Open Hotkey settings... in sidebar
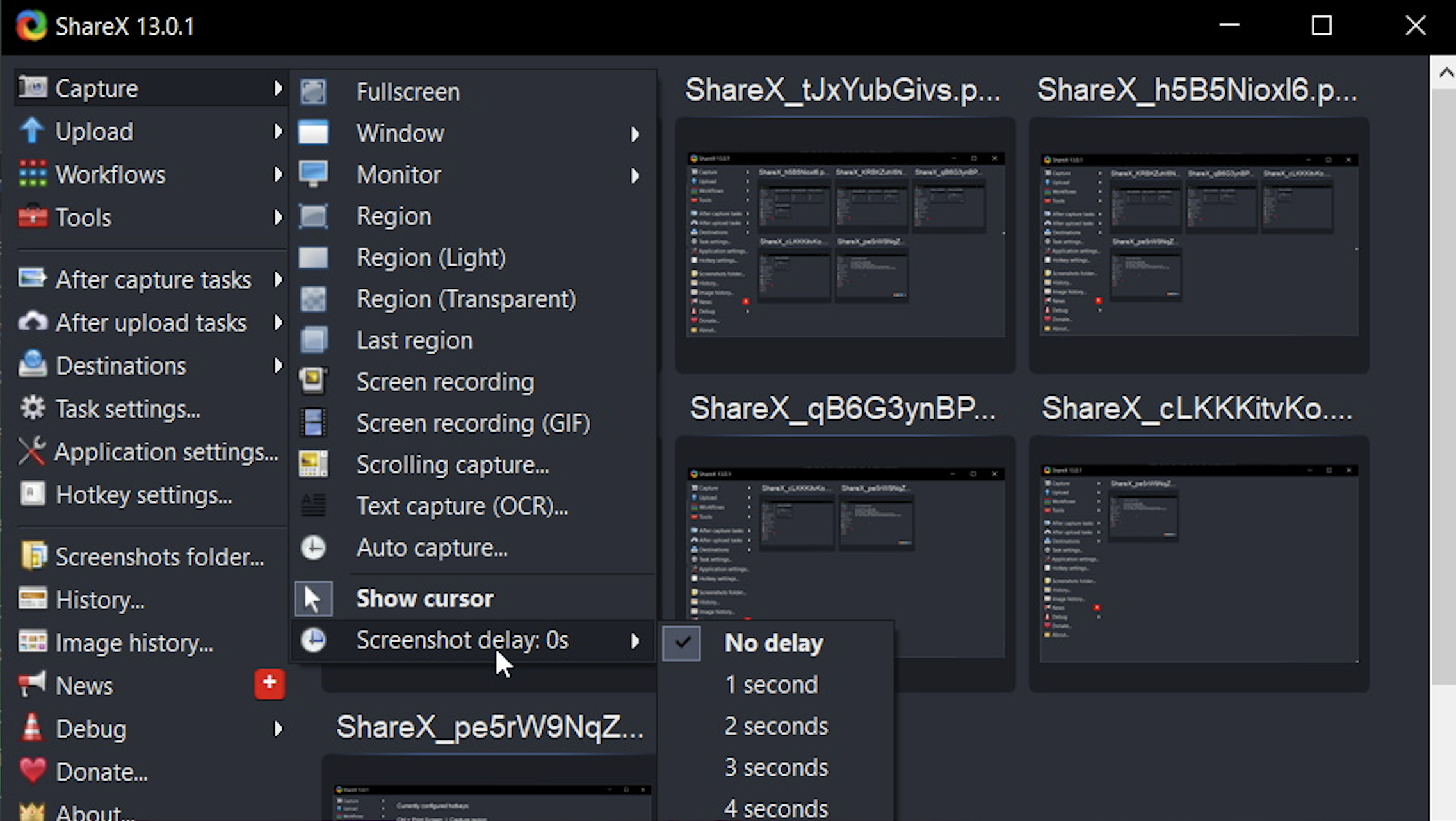 [150, 494]
